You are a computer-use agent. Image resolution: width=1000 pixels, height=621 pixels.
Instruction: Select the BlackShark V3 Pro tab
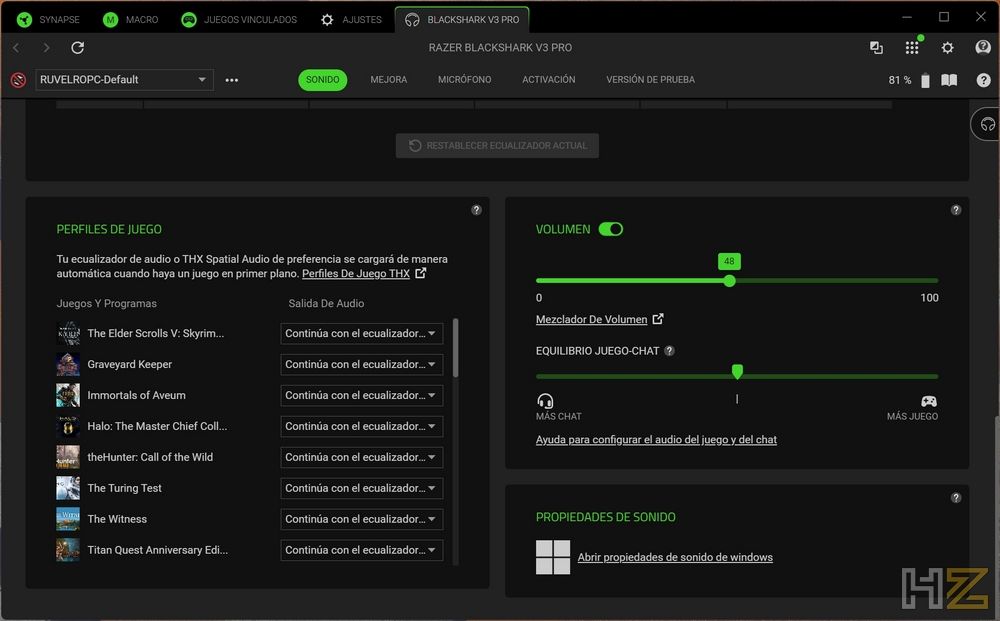[462, 20]
